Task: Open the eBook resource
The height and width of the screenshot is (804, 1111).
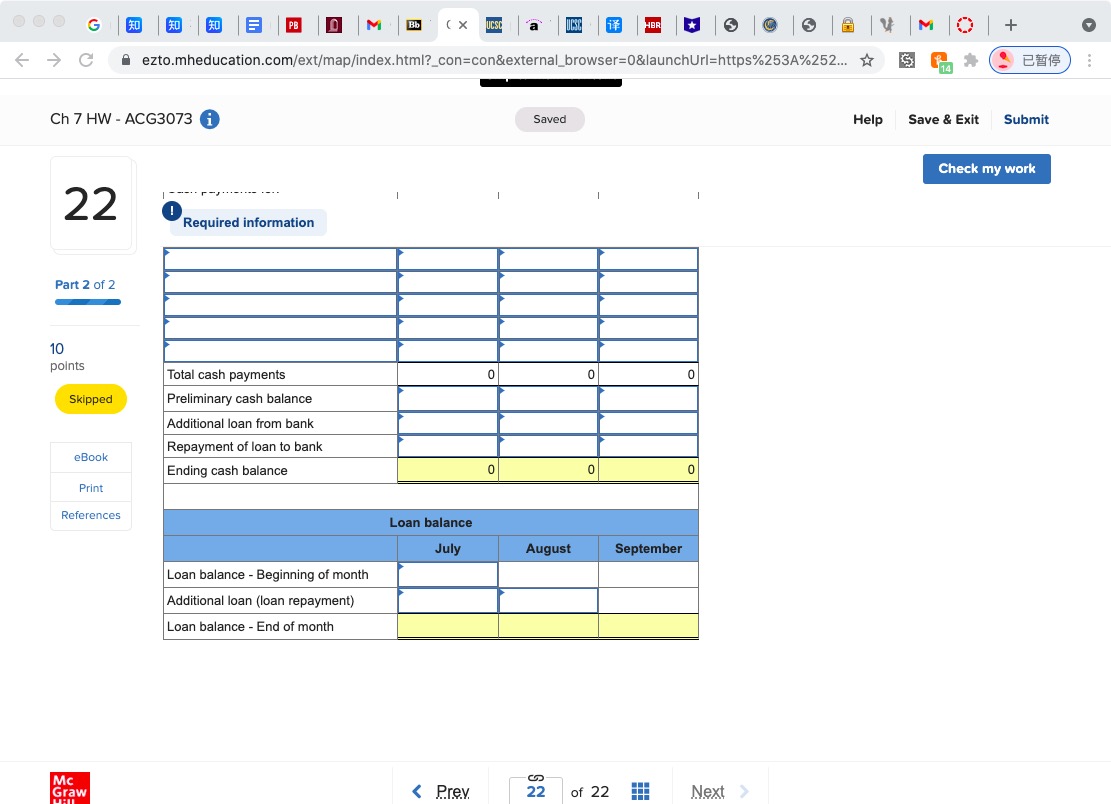Action: tap(91, 457)
